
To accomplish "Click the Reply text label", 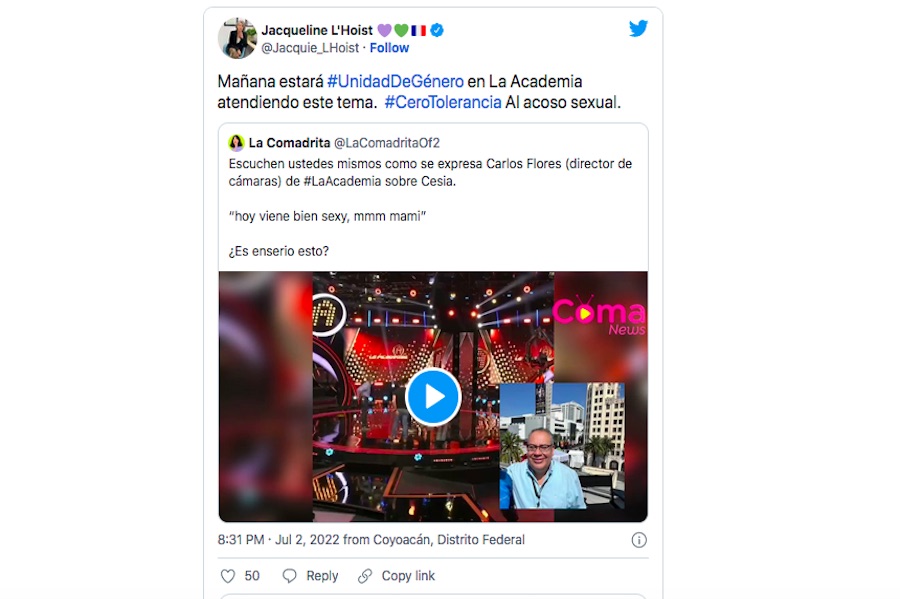I will [322, 576].
